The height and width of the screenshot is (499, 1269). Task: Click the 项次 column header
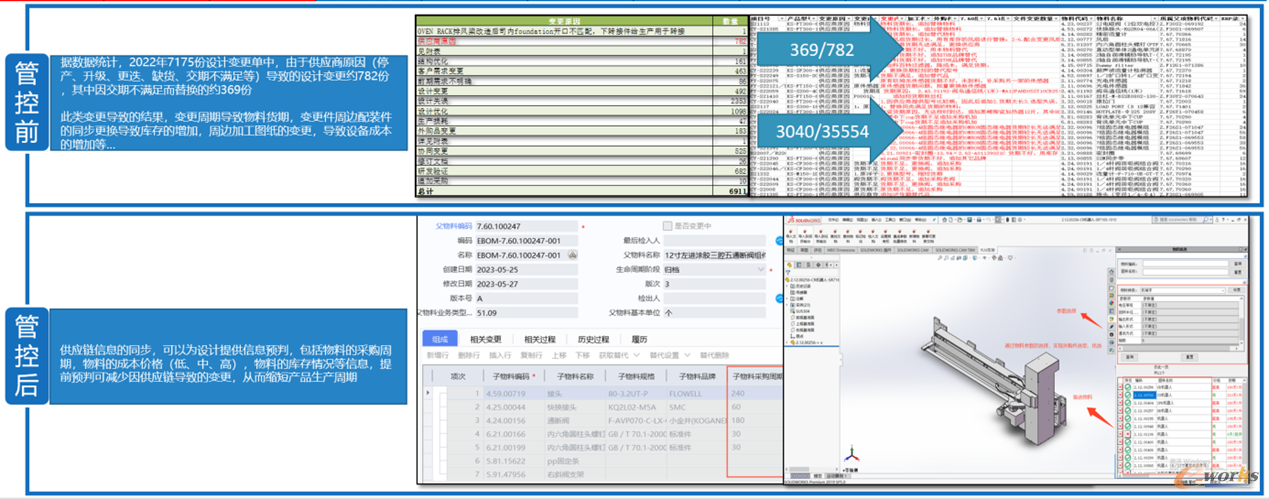pos(458,376)
